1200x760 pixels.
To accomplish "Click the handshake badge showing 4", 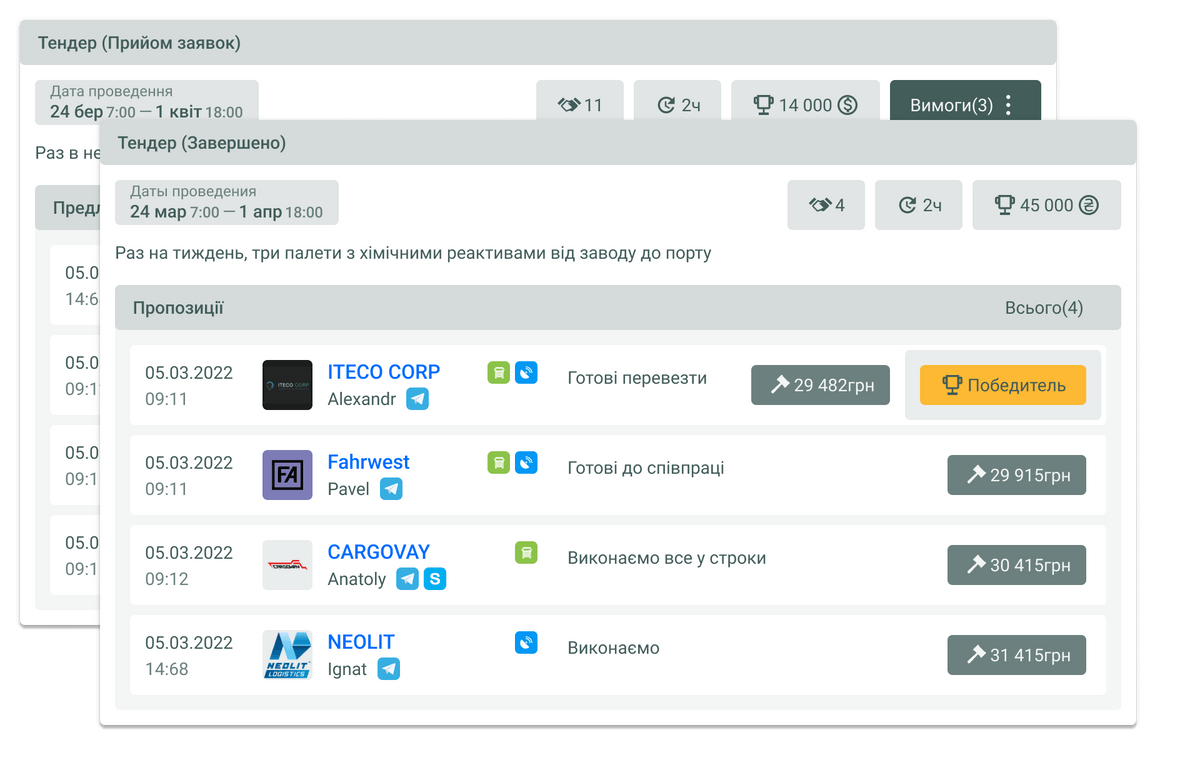I will [x=826, y=205].
